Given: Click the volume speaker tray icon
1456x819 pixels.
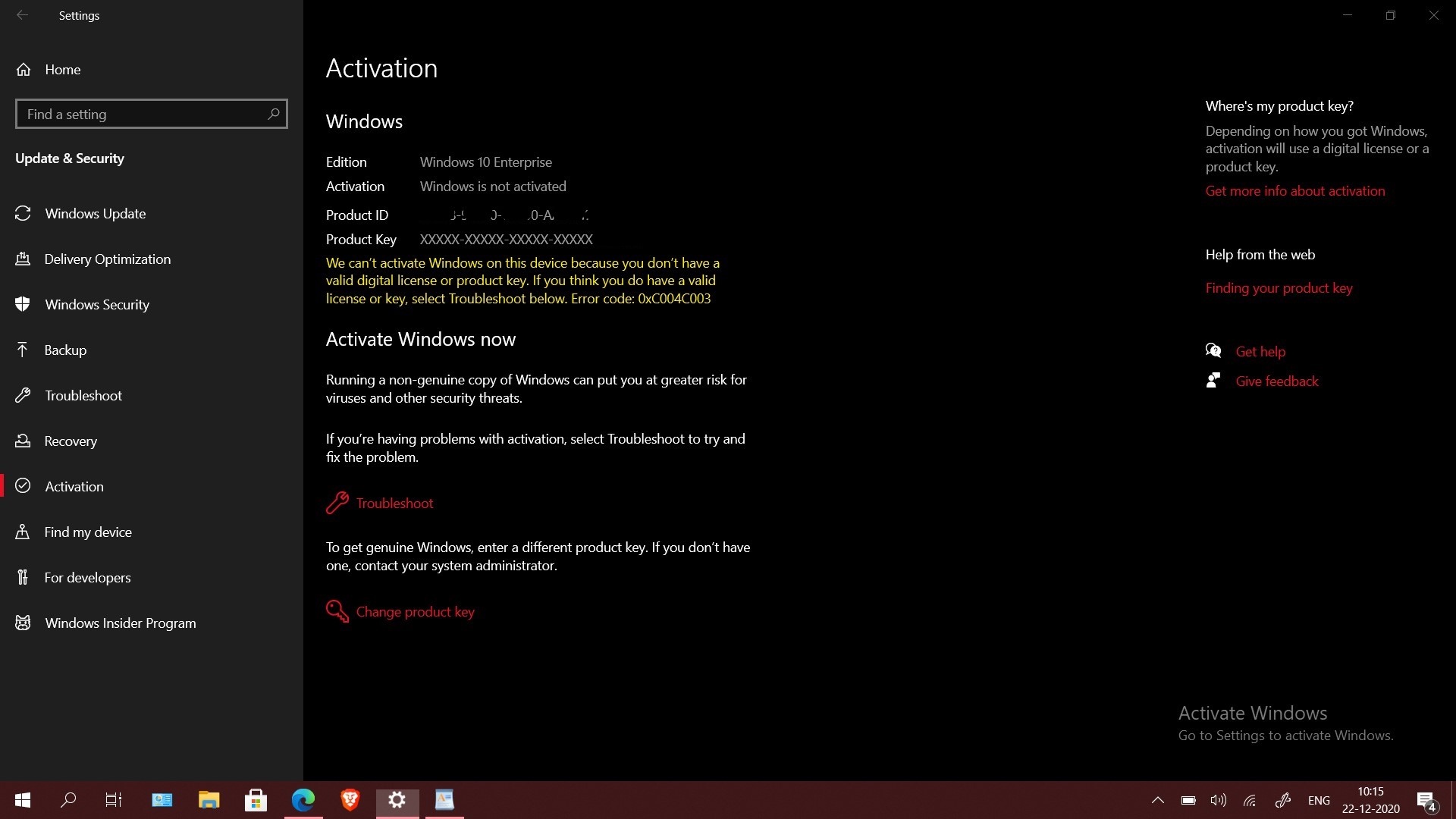Looking at the screenshot, I should (x=1218, y=800).
